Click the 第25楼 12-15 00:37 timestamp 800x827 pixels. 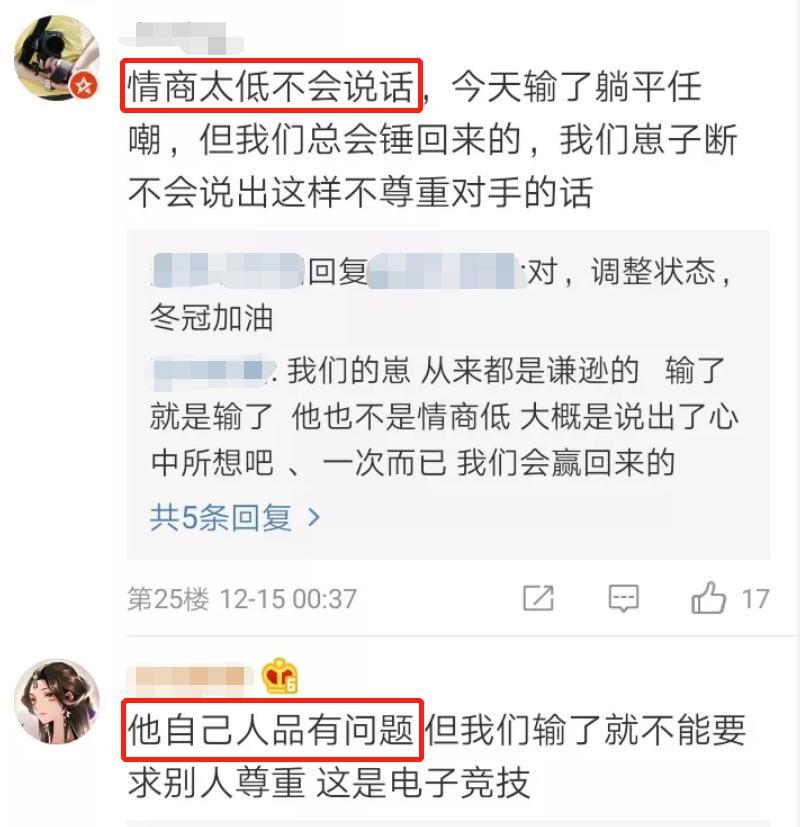(242, 599)
